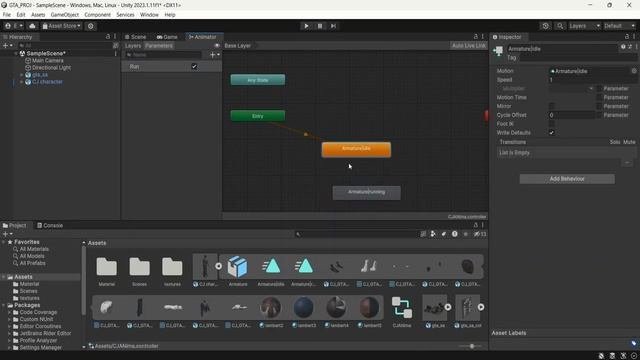Click the Add Behaviour button
Image resolution: width=640 pixels, height=360 pixels.
(x=567, y=179)
